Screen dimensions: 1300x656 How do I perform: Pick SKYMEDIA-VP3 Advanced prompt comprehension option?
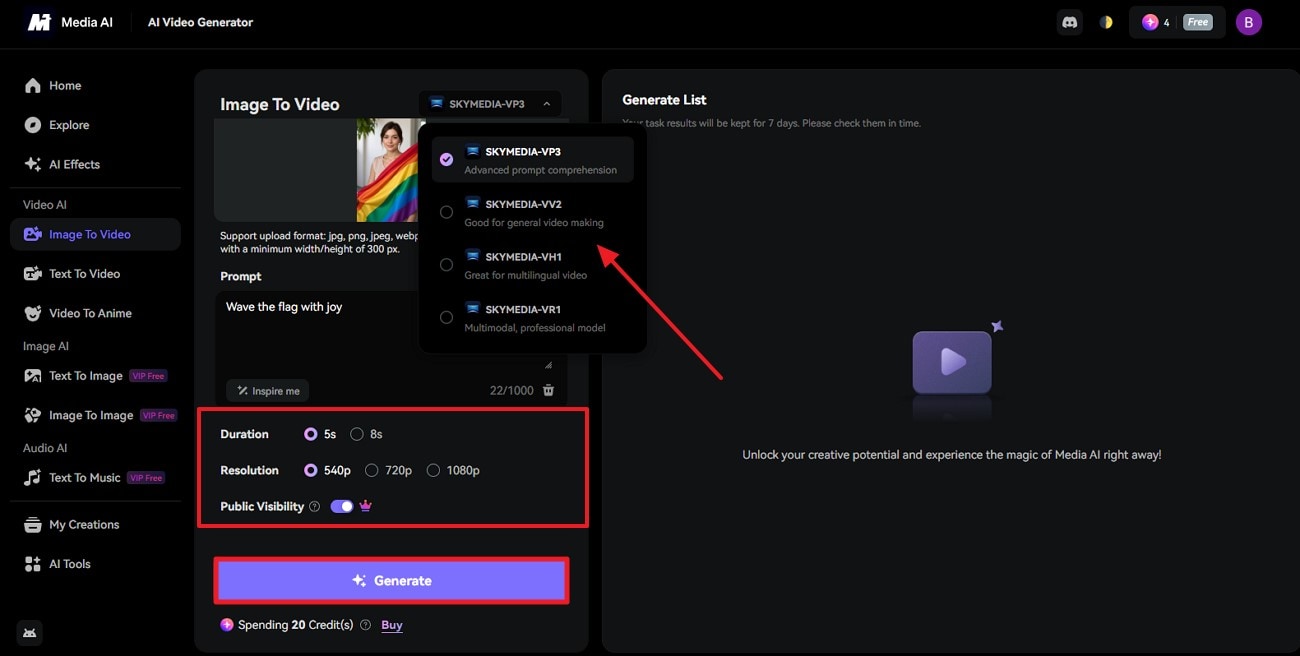pyautogui.click(x=532, y=160)
